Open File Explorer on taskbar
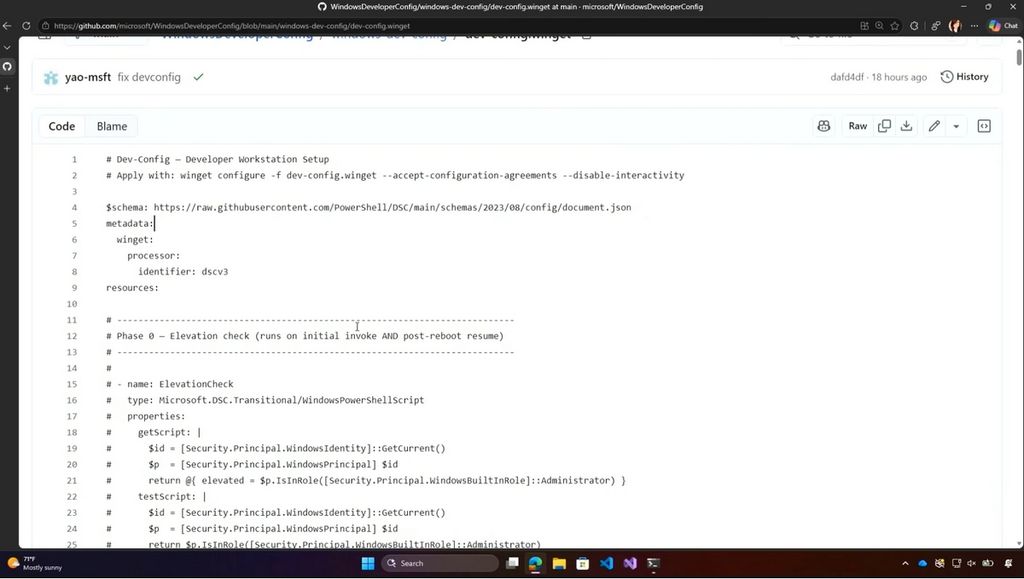The height and width of the screenshot is (579, 1024). [x=559, y=563]
